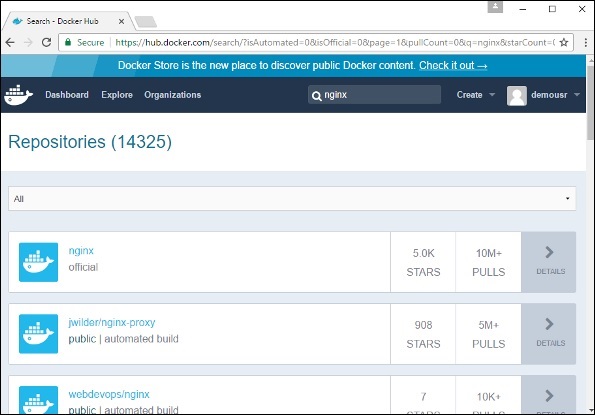Click the browser forward arrow

28,42
